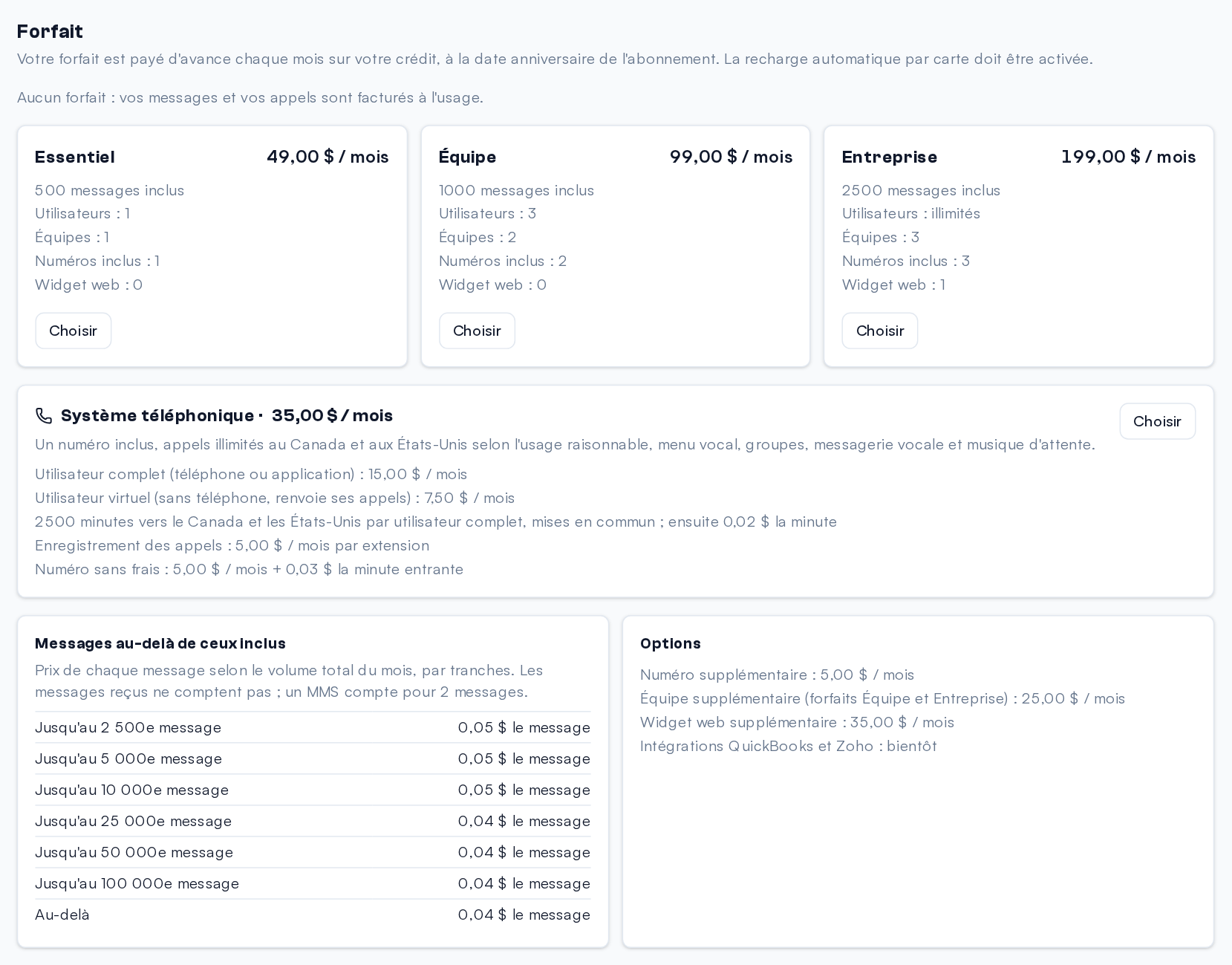Click the 'Enregistrement des appels' pricing line
1232x965 pixels.
click(x=232, y=545)
